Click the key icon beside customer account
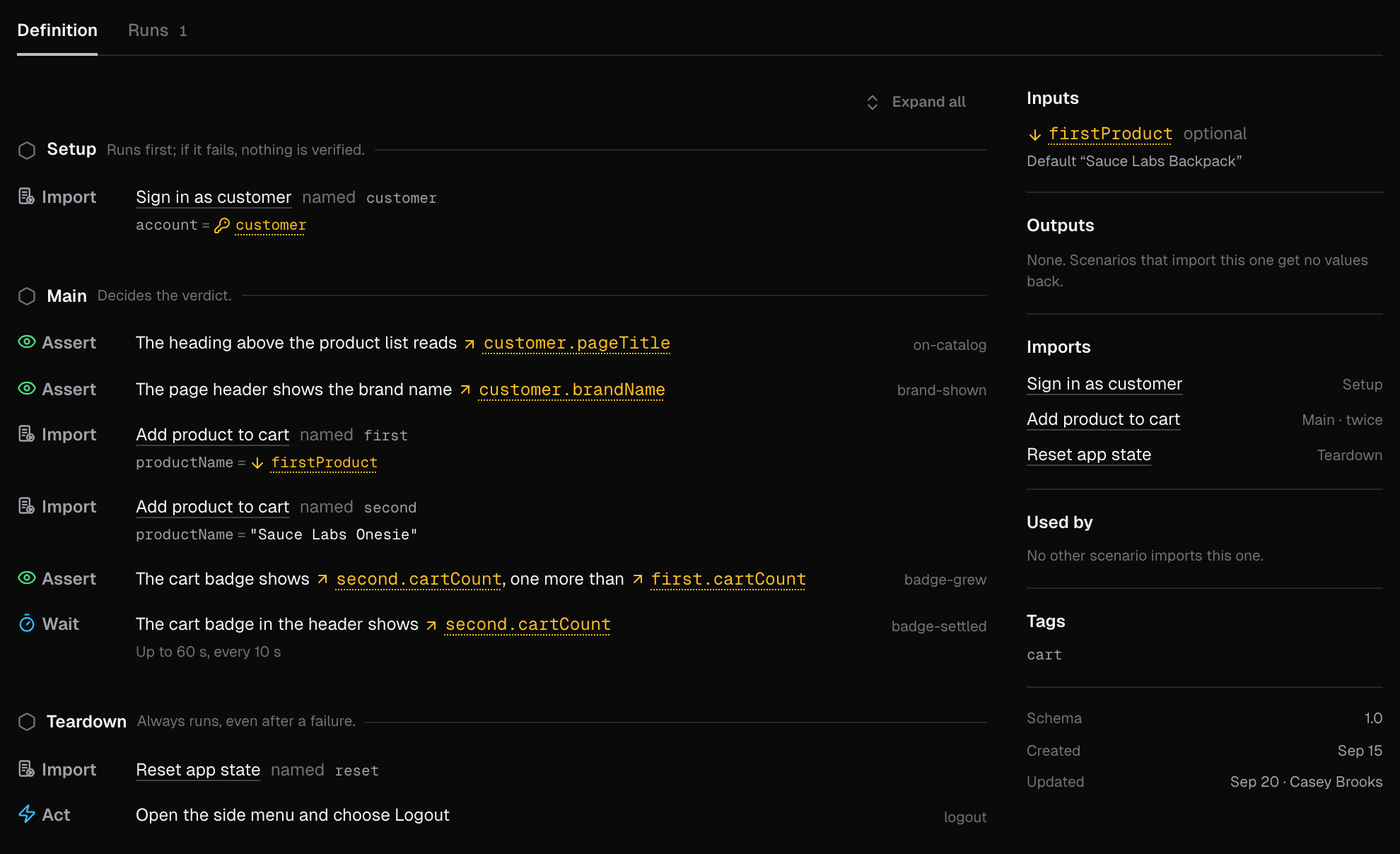1400x854 pixels. tap(222, 226)
